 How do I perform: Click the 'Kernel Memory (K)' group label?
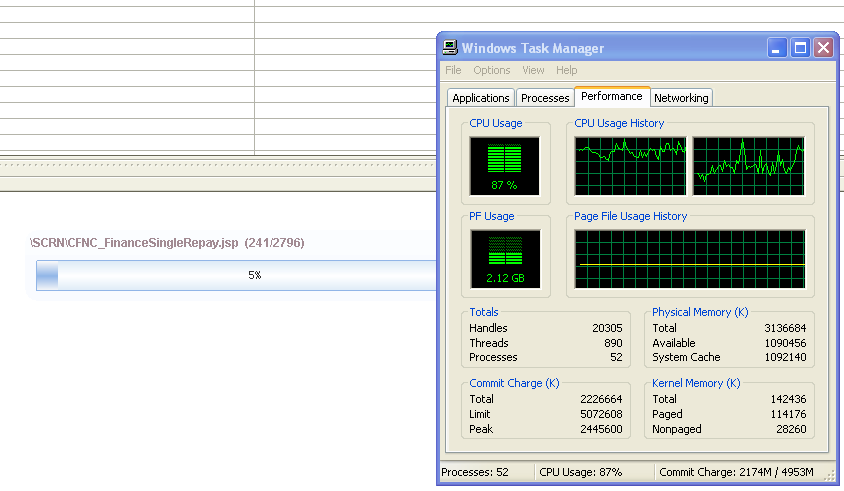[696, 383]
